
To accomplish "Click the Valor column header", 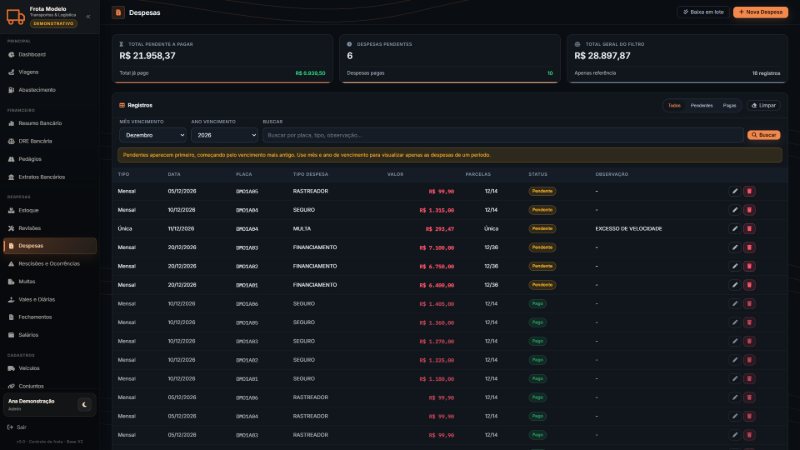I will (x=395, y=174).
